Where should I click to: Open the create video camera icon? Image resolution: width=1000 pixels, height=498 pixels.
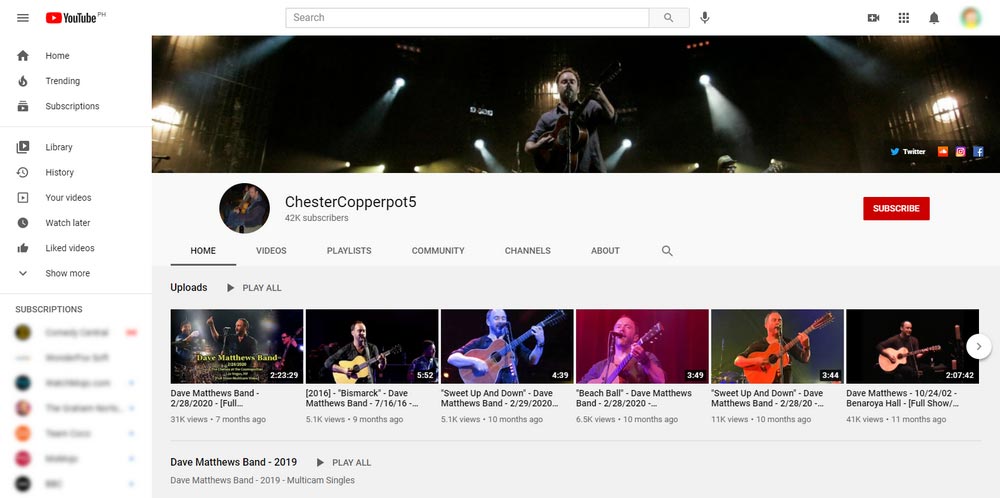coord(874,18)
